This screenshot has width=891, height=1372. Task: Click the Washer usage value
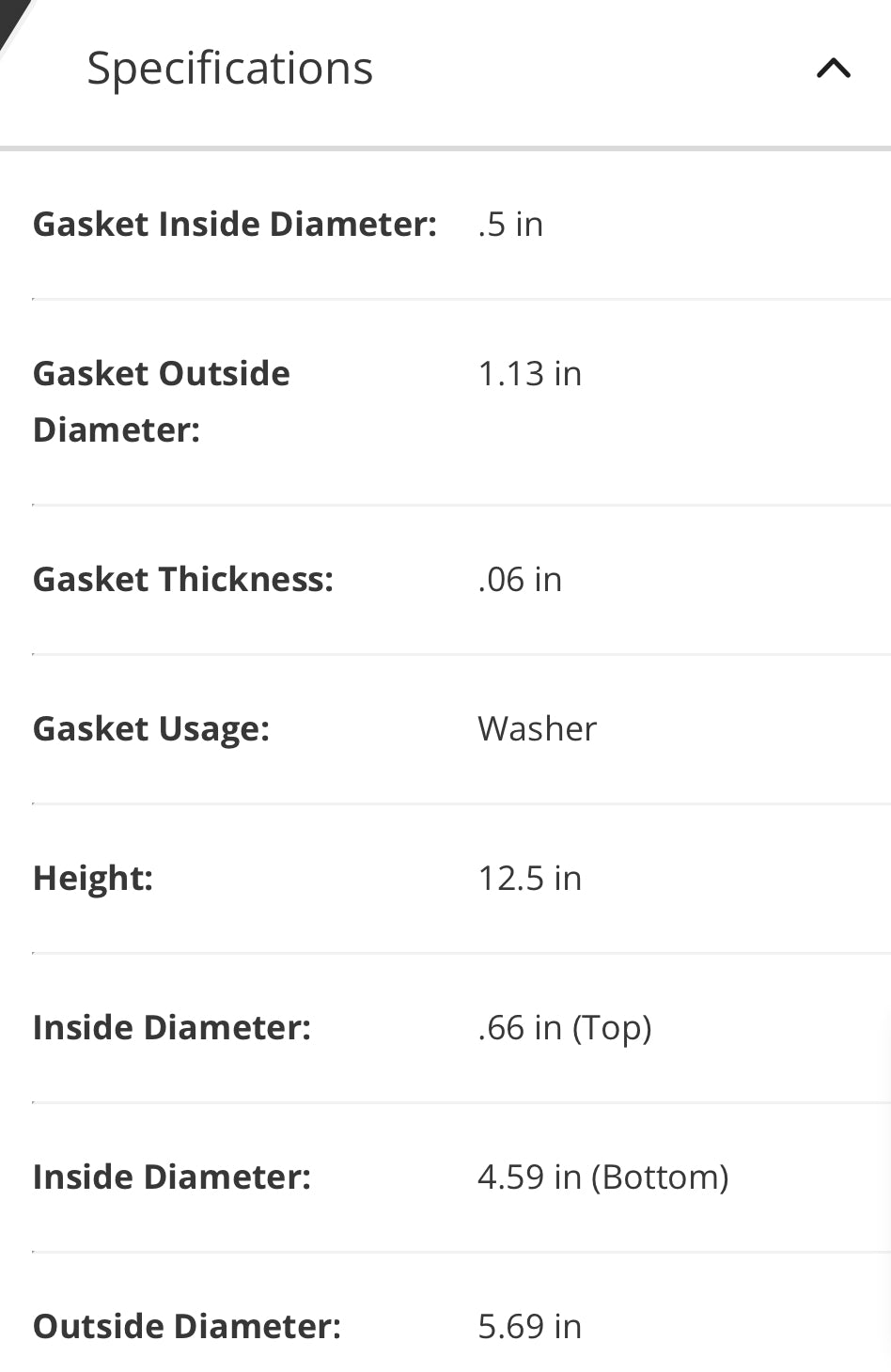[538, 729]
